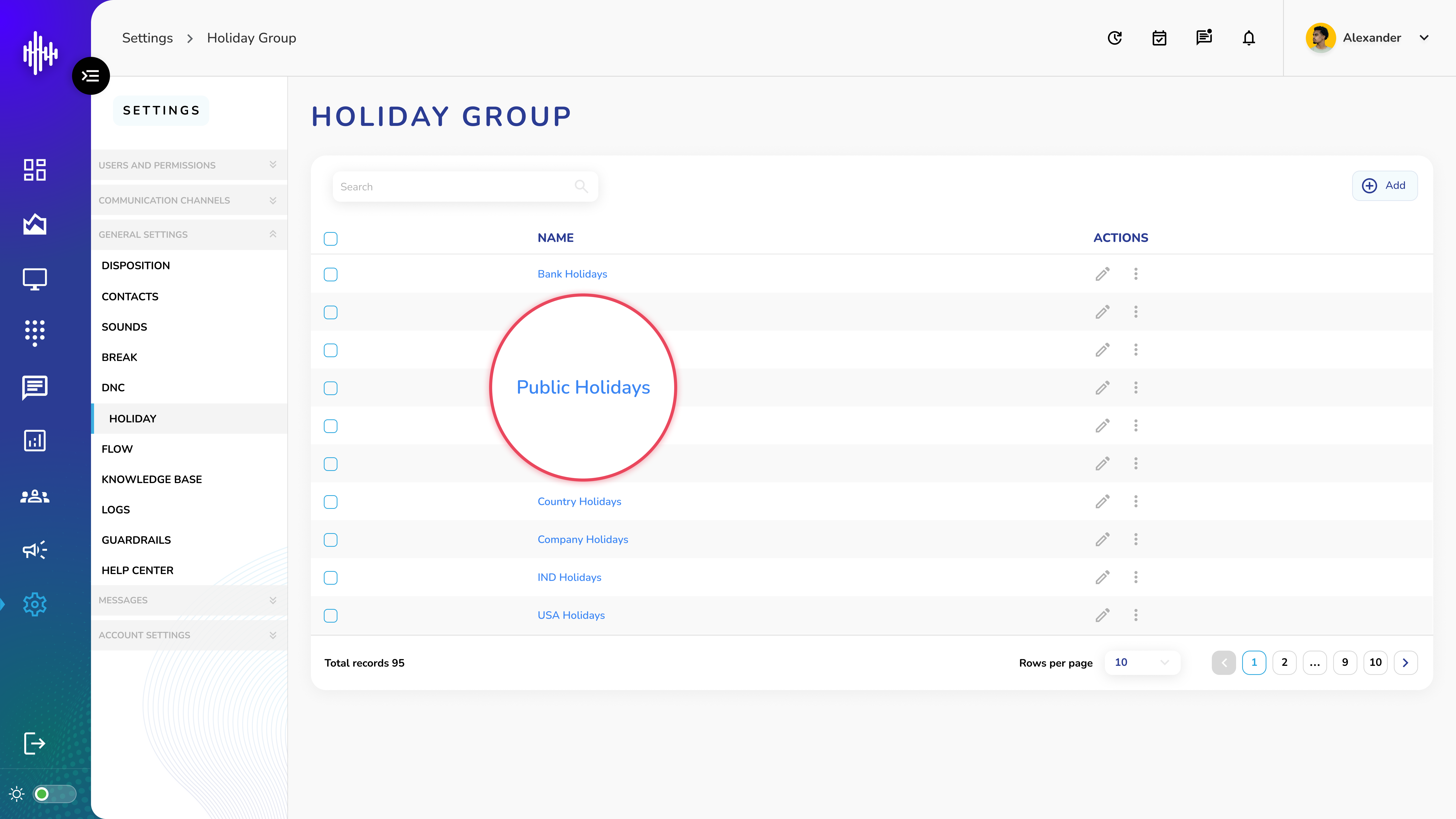Expand the Users and Permissions section
1456x819 pixels.
pos(189,165)
